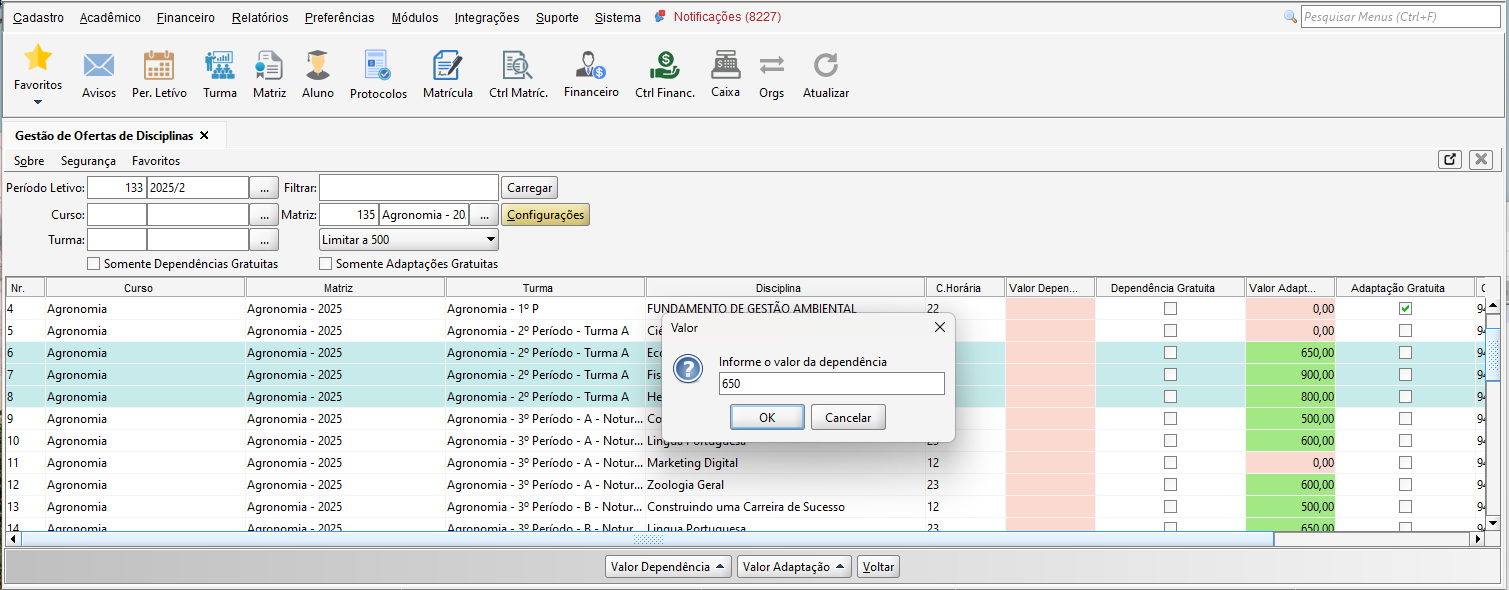
Task: Check Dependência Gratuita for row 9
Action: (x=1170, y=419)
